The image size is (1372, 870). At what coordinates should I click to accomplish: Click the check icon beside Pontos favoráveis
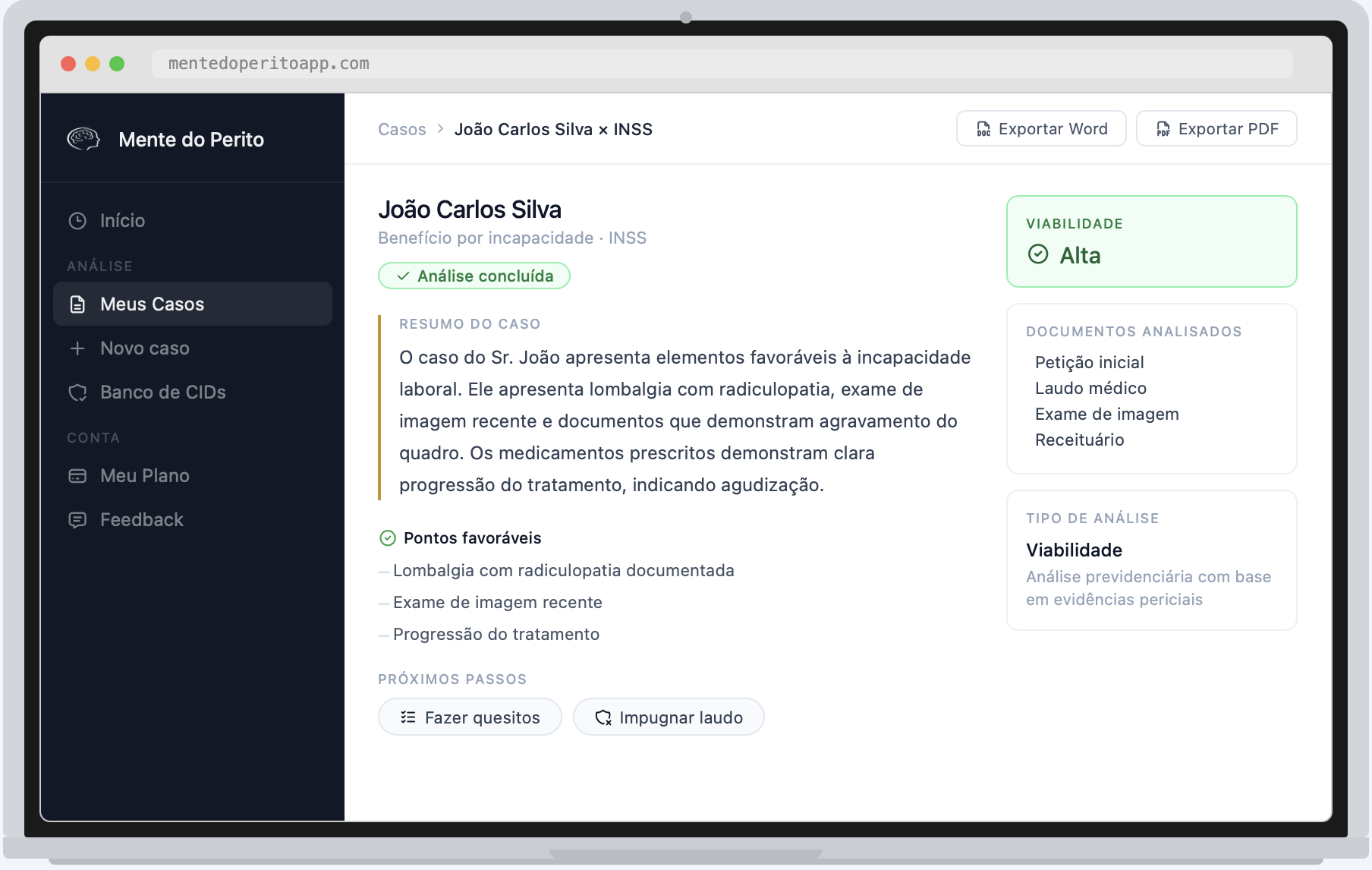[388, 538]
